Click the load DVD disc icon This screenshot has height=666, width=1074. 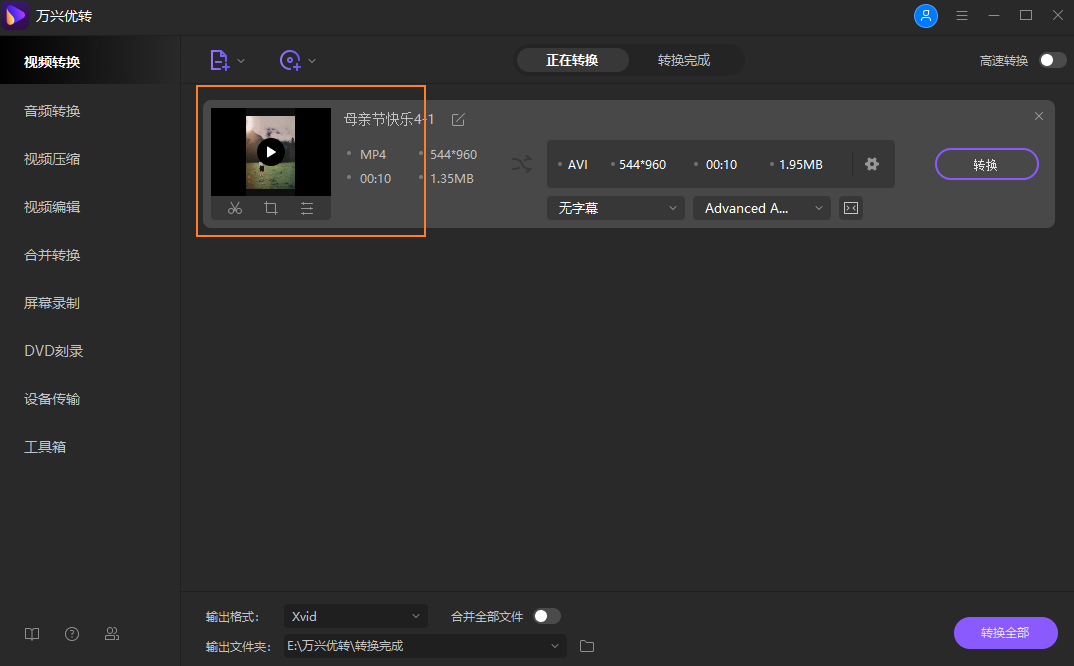[290, 60]
